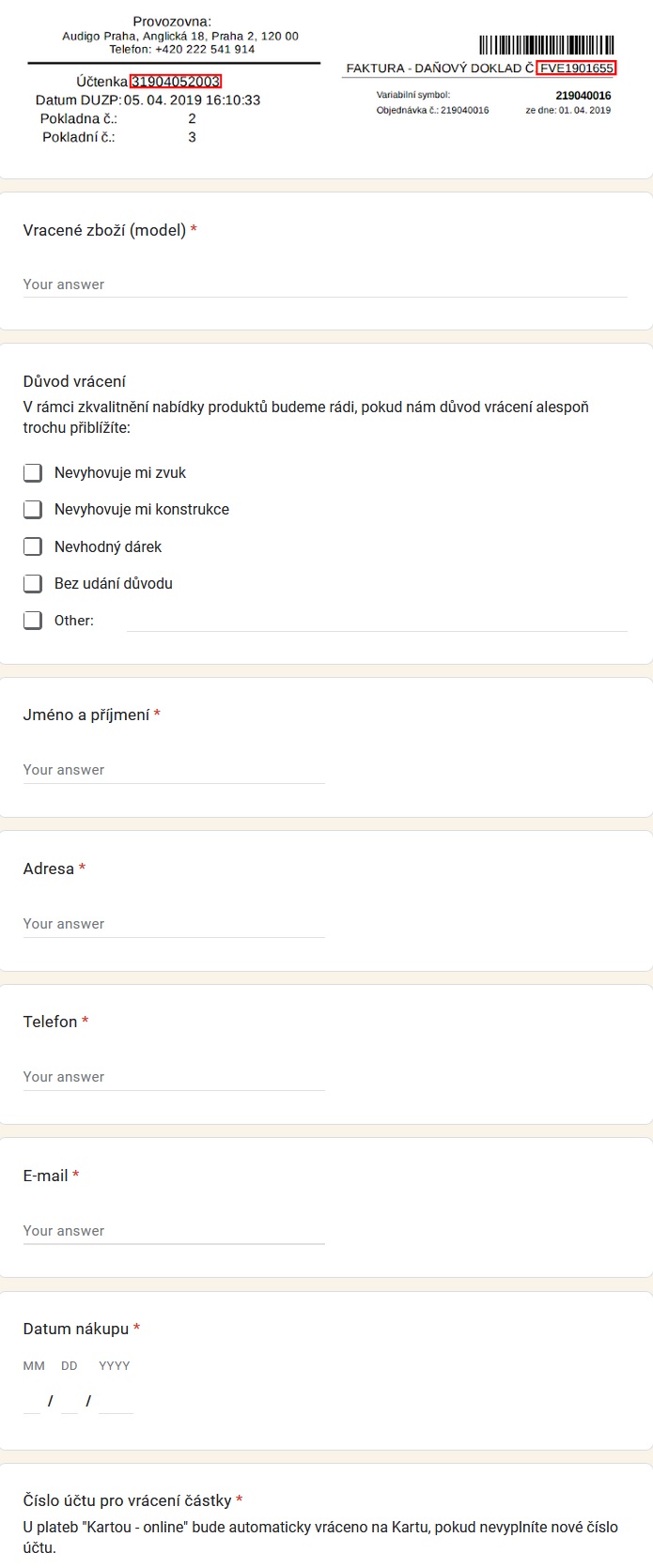Click the DD day field of Datum nákupu
The width and height of the screenshot is (653, 1568).
(69, 1401)
